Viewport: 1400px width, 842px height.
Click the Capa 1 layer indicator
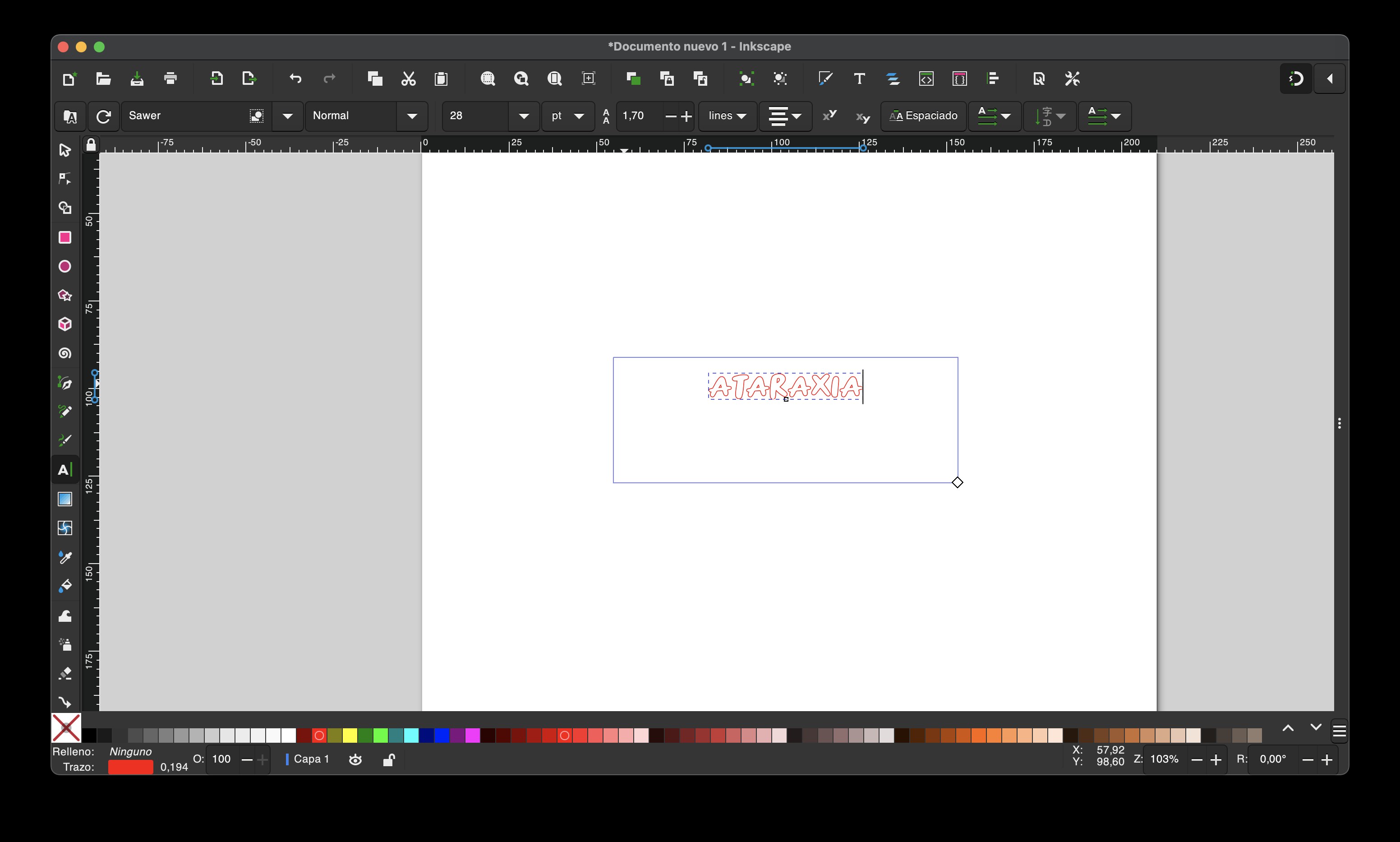(x=308, y=759)
